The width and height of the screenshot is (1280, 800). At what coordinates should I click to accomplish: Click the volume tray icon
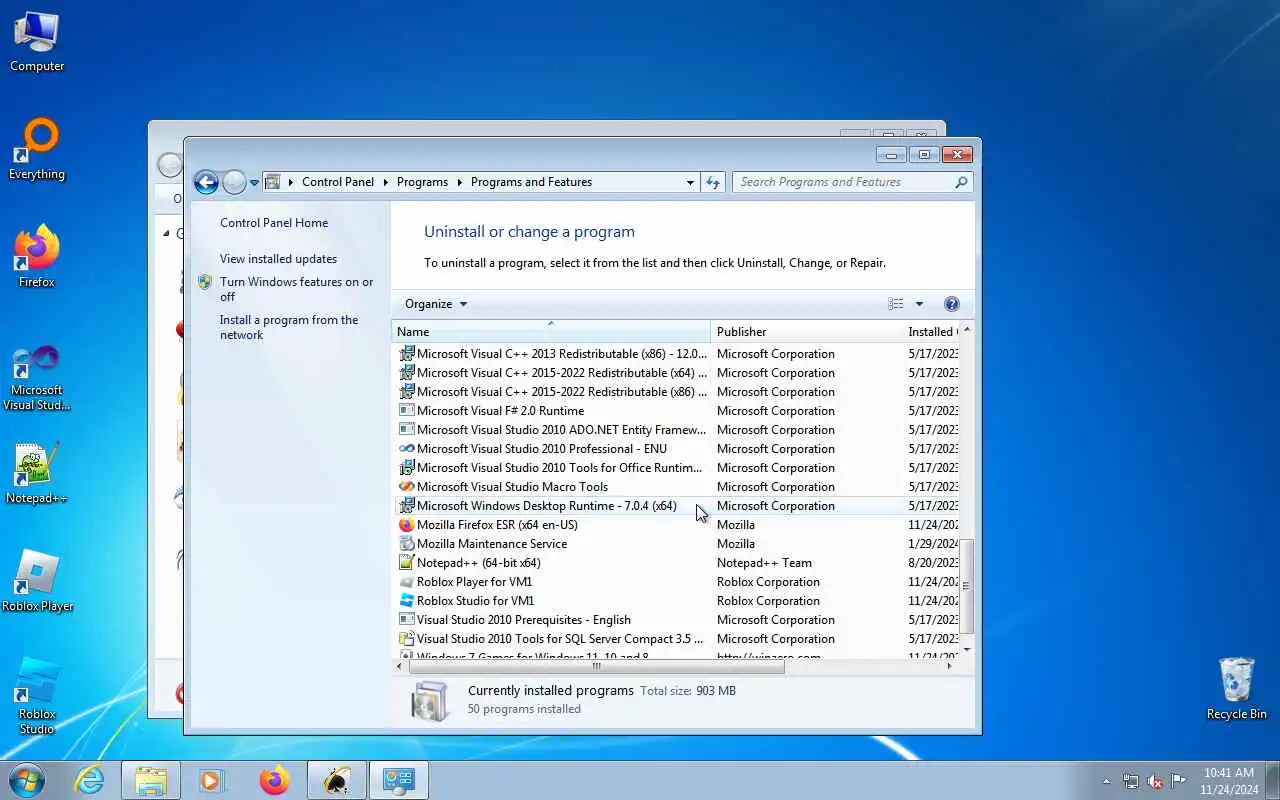(1154, 781)
